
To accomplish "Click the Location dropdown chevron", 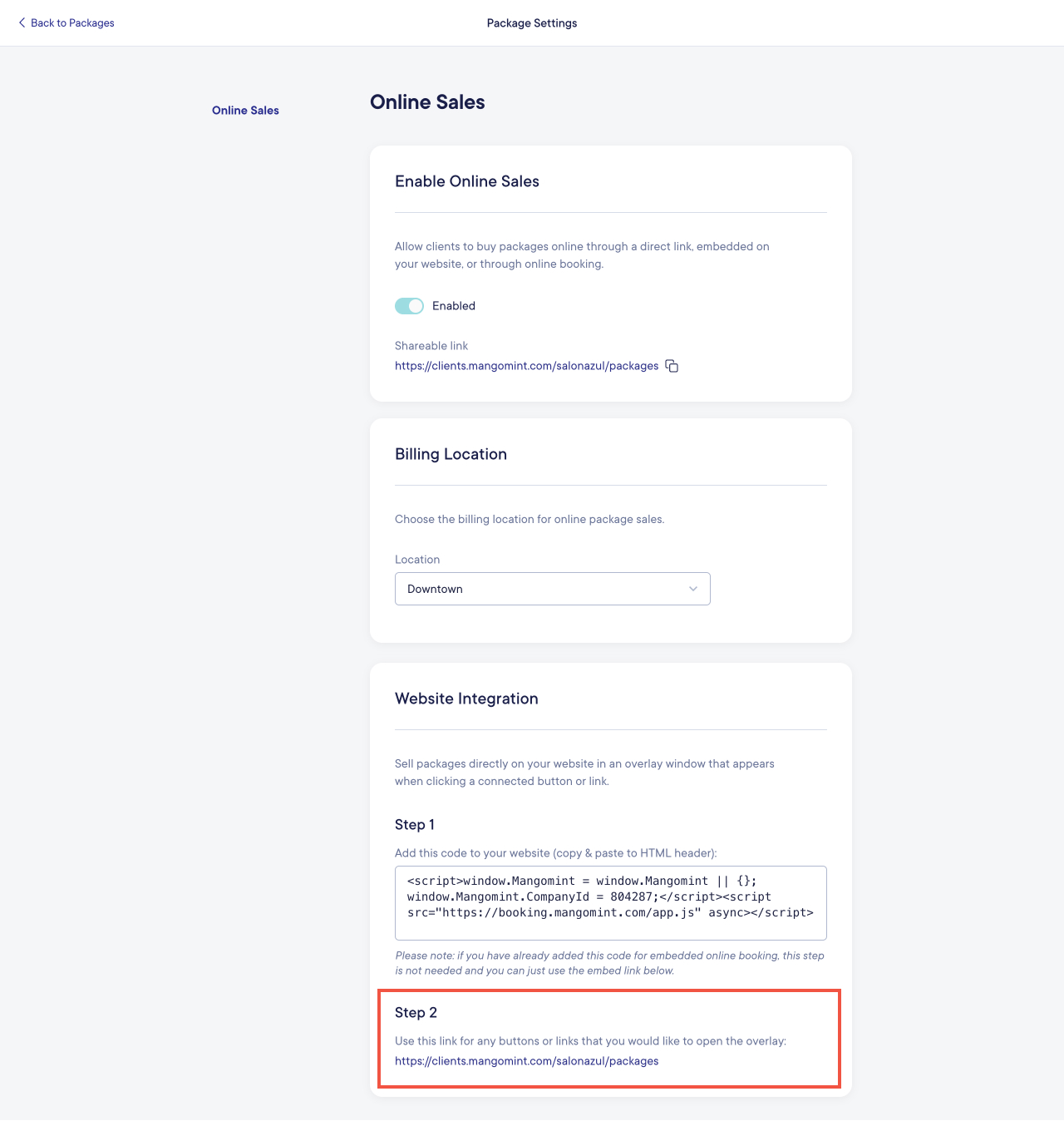I will point(693,589).
